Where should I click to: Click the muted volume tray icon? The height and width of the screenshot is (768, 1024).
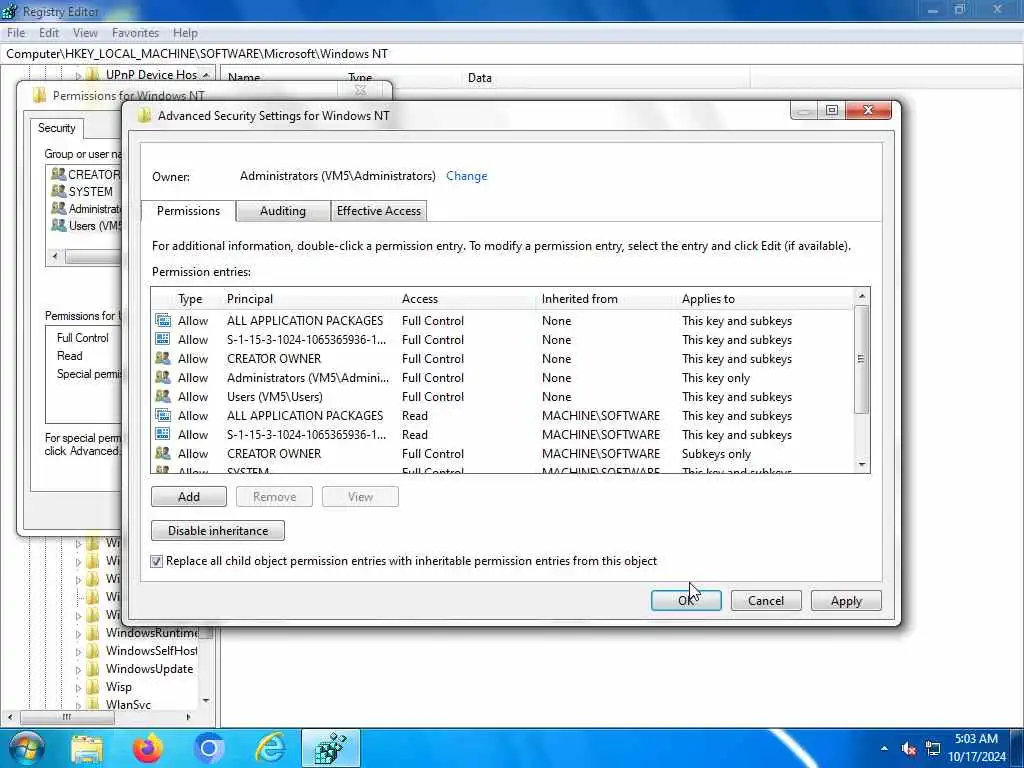(908, 749)
